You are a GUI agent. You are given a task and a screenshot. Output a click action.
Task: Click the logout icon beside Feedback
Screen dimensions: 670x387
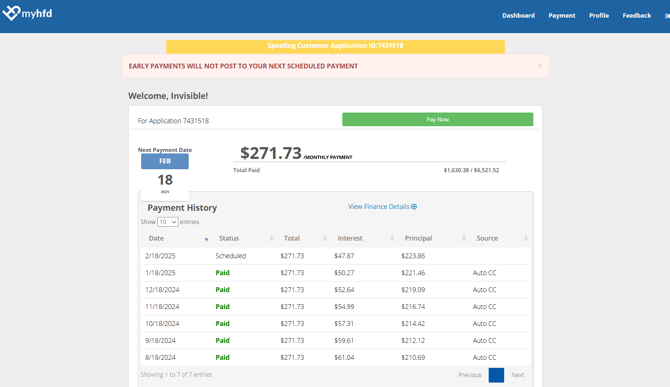pos(667,16)
